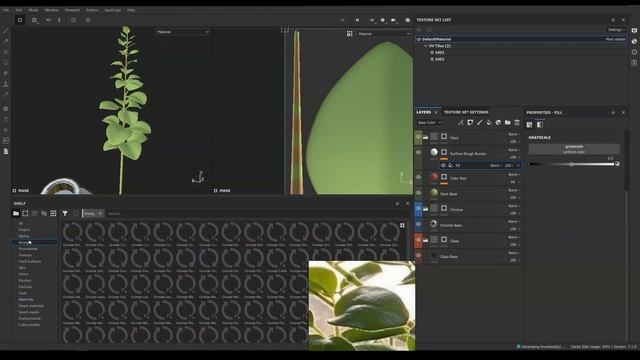640x360 pixels.
Task: Add a paint layer via brush icon
Action: pos(480,122)
